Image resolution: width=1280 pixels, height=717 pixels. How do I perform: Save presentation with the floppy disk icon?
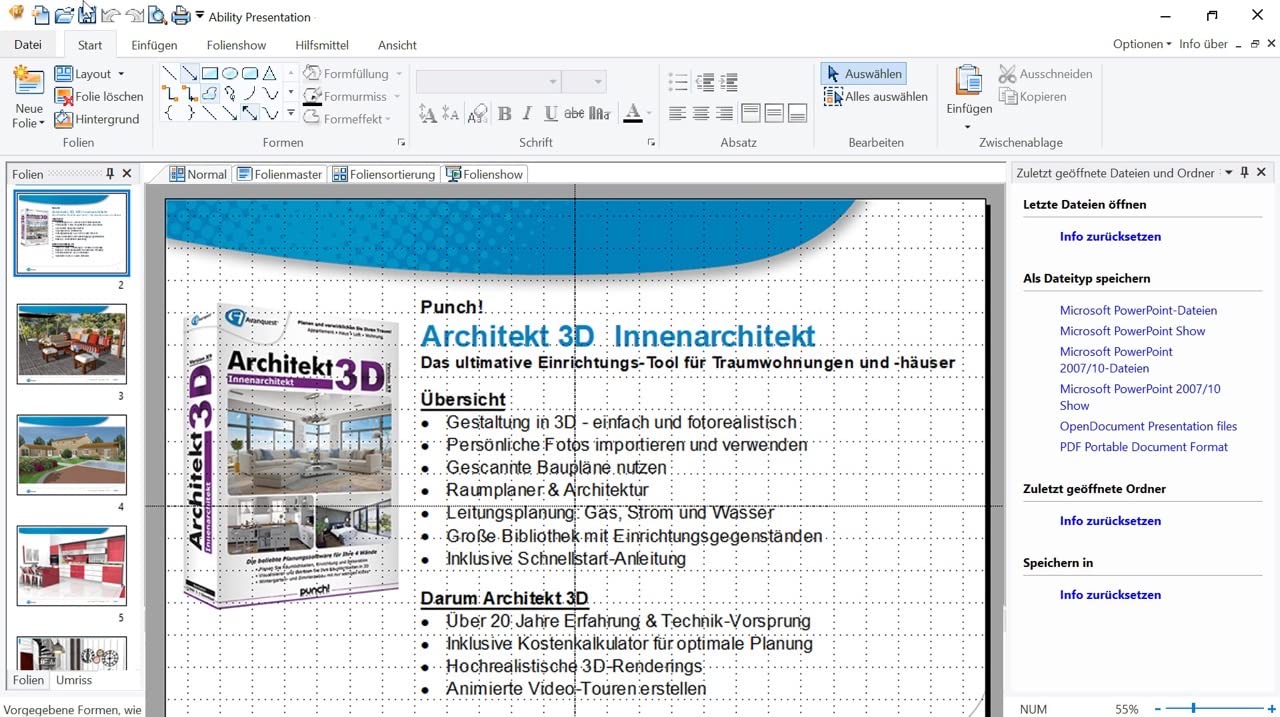click(x=87, y=15)
